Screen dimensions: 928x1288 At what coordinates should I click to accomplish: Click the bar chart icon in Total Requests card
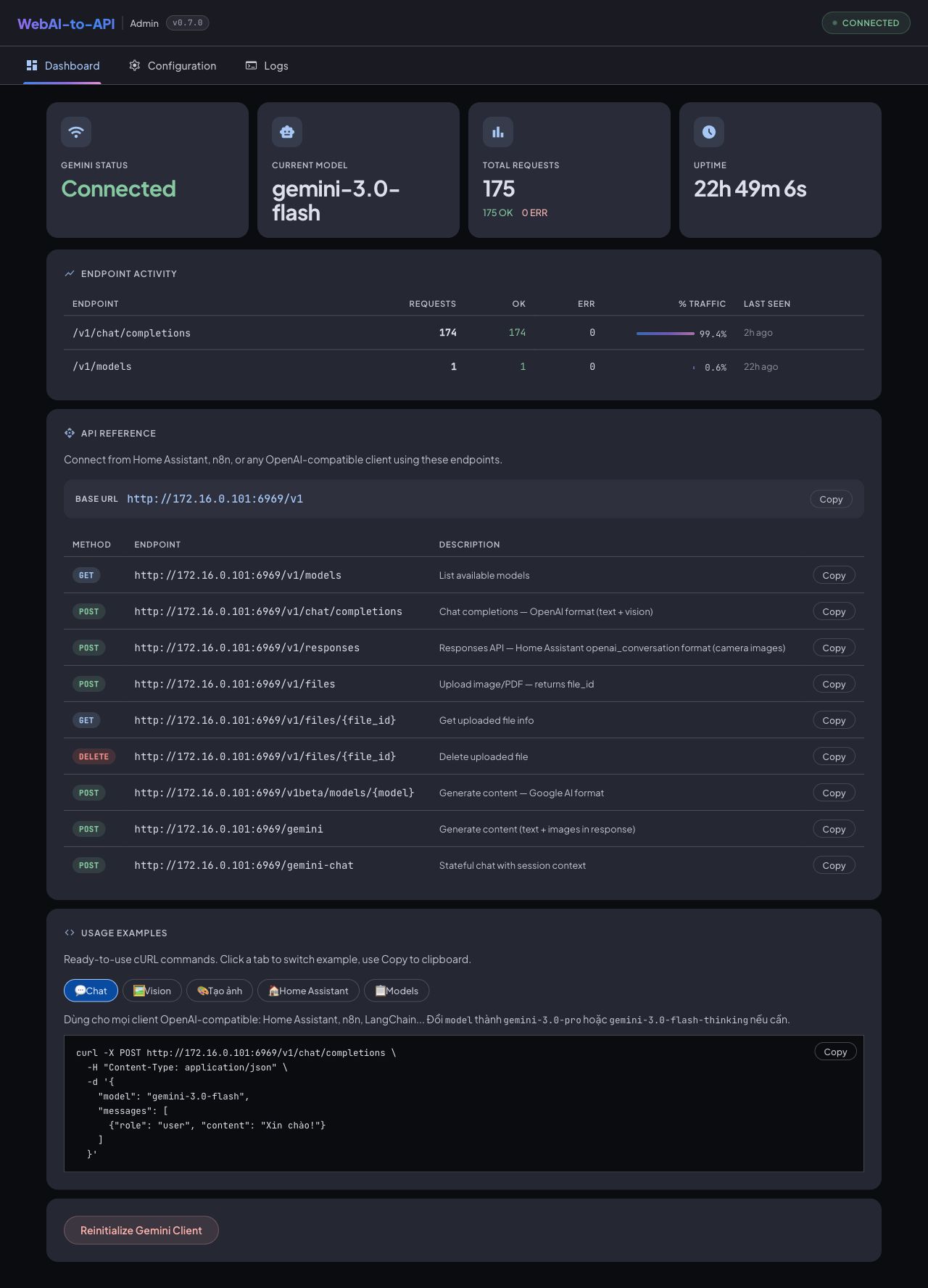498,132
